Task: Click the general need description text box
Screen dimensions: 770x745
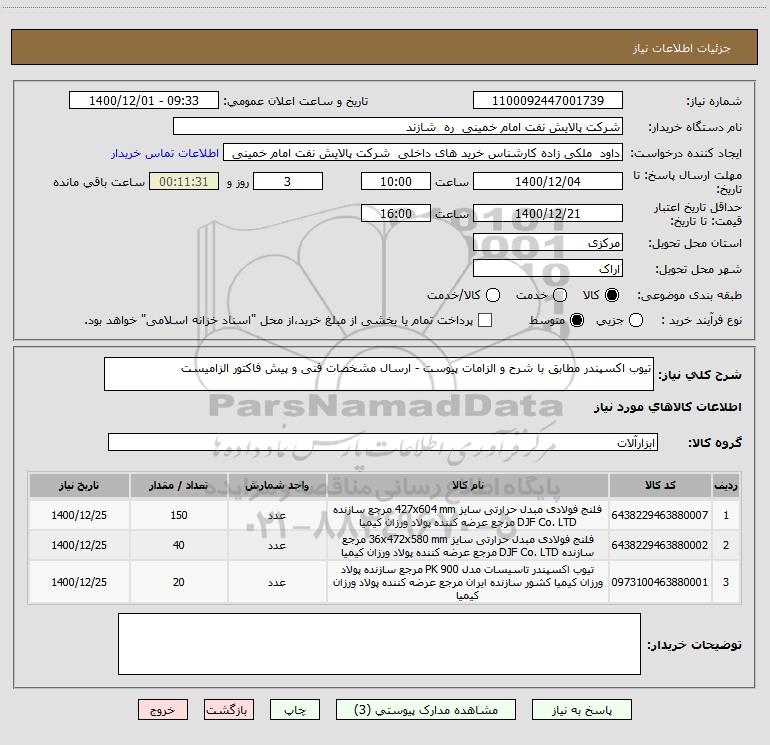Action: [x=379, y=374]
